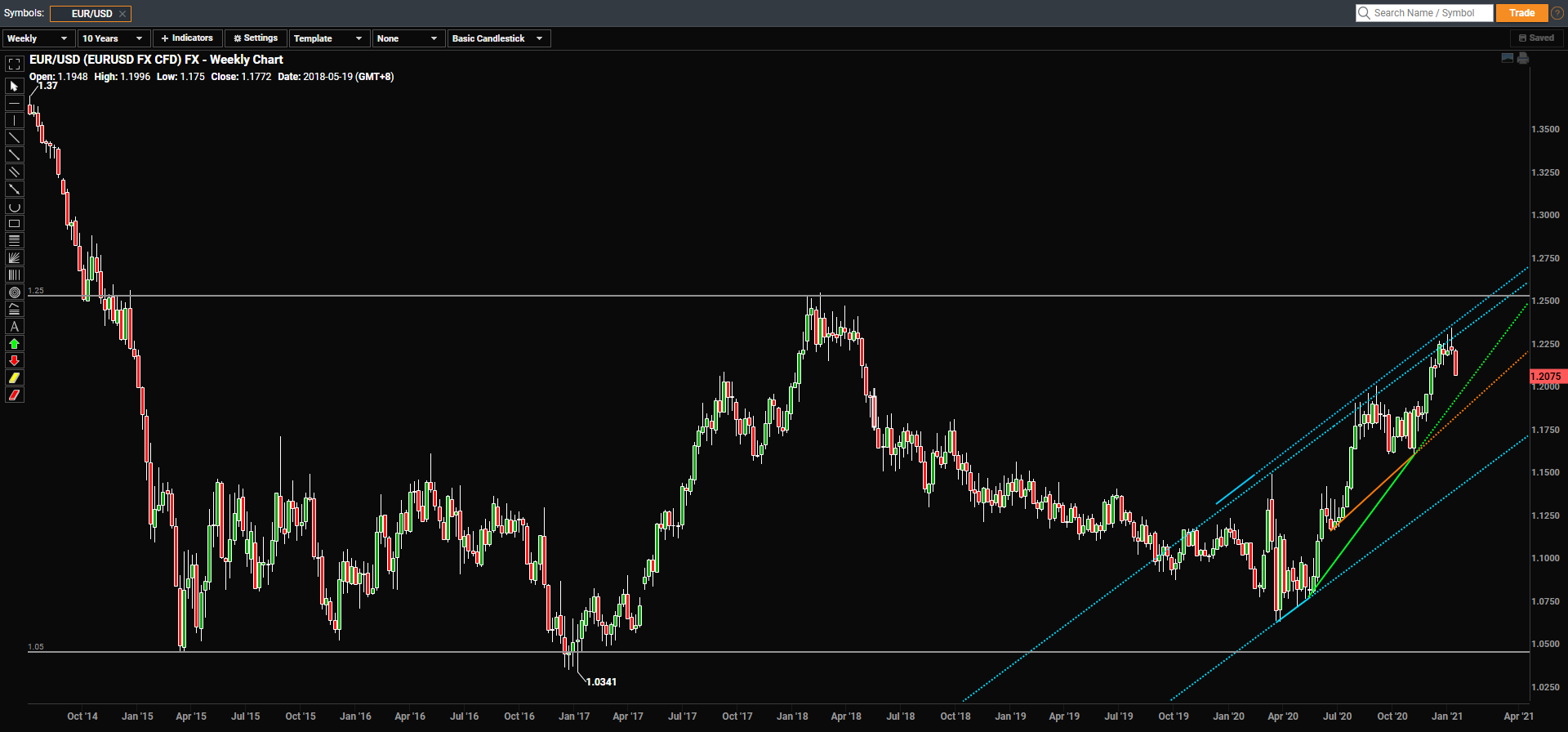The width and height of the screenshot is (1568, 732).
Task: Print the chart using printer icon
Action: tap(1523, 59)
